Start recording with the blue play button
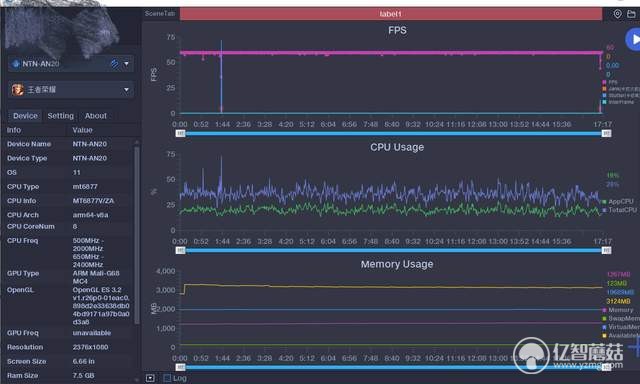Screen dimensions: 640x384 (633, 40)
